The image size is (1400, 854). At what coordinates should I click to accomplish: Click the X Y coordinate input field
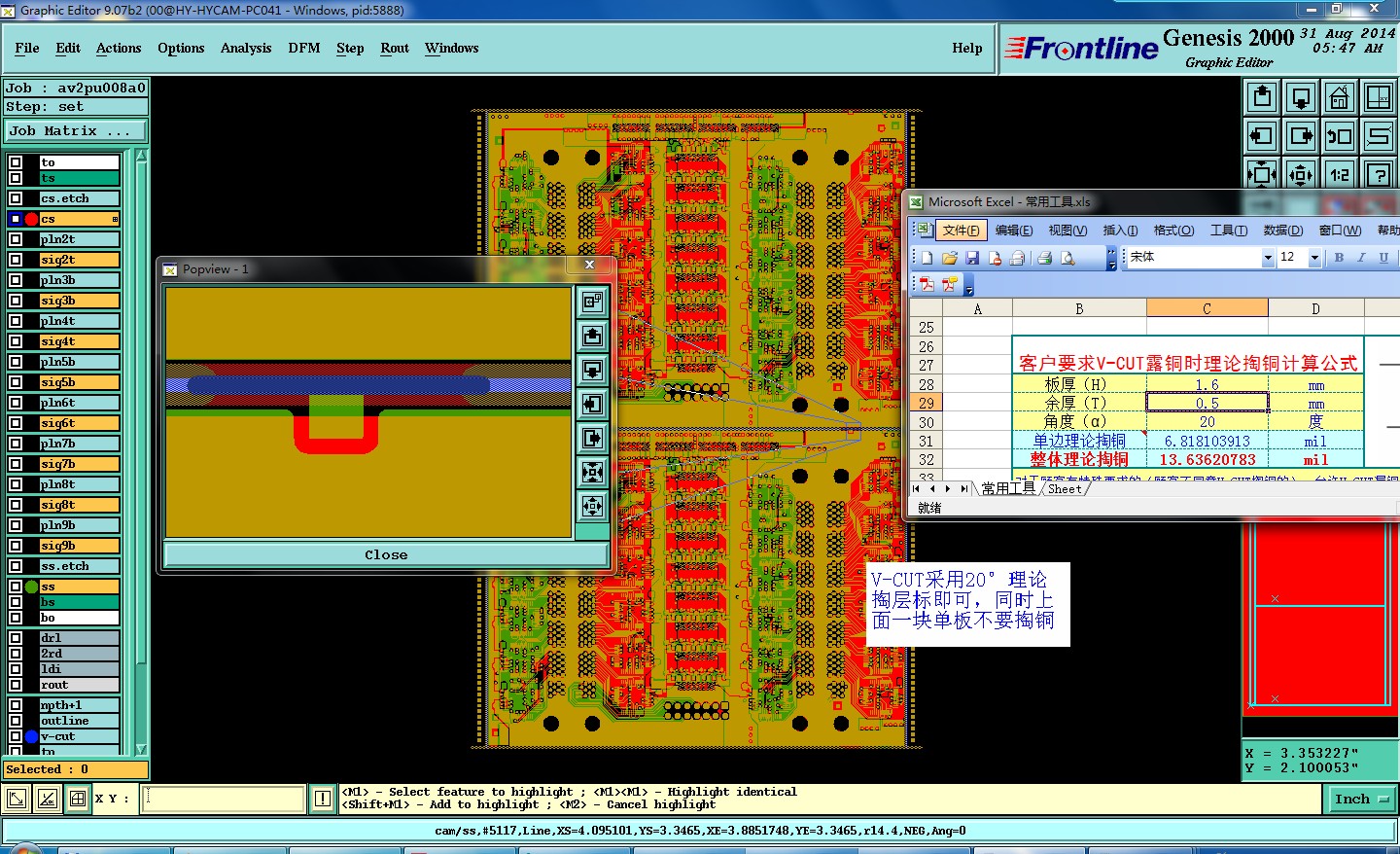click(x=224, y=800)
